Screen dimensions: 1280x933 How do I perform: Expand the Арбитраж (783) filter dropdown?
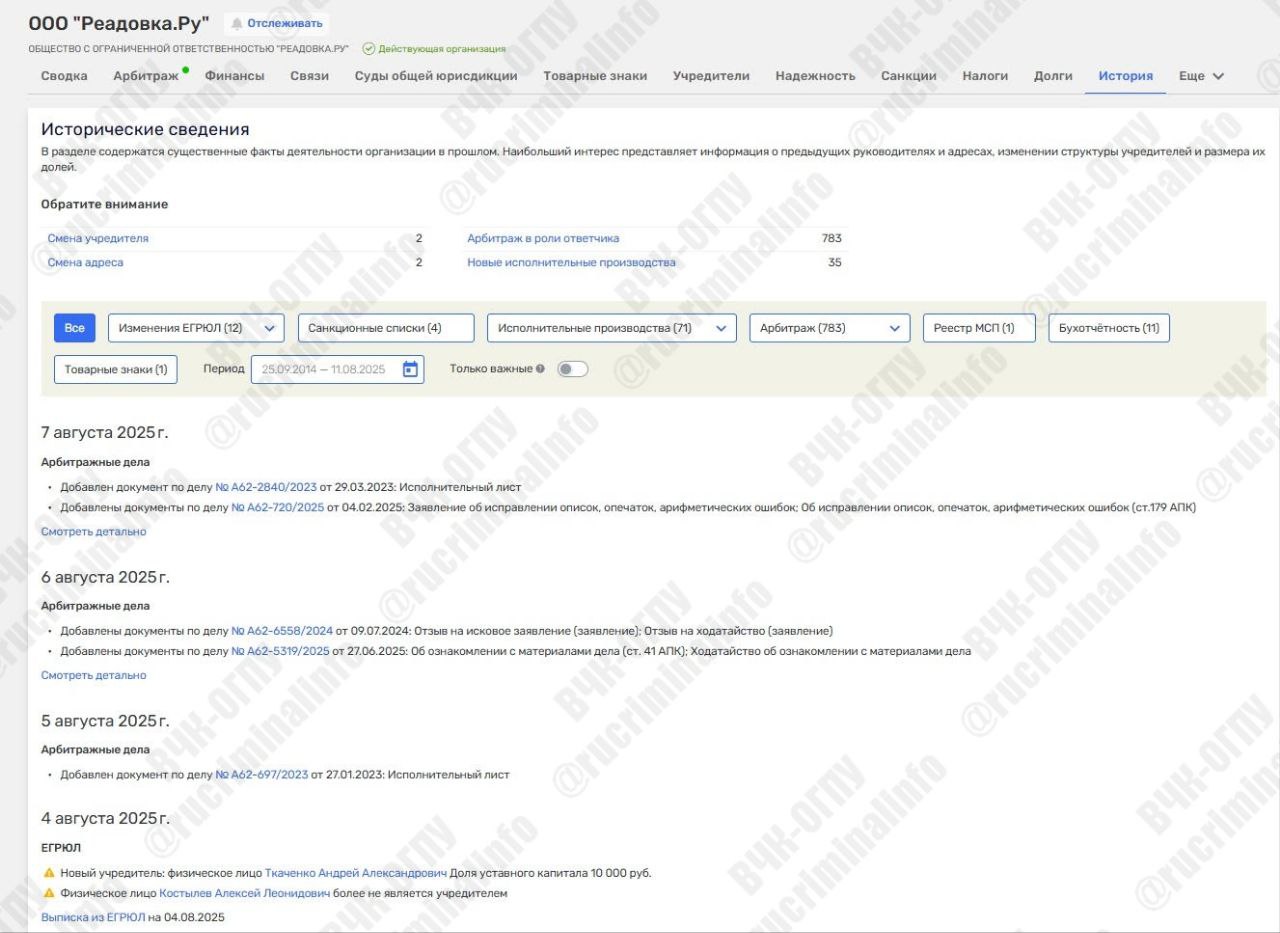coord(894,328)
